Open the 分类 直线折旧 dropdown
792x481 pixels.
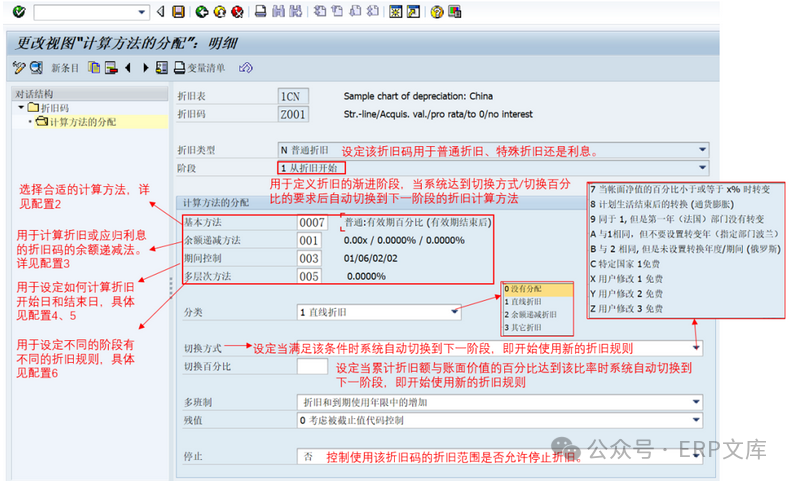(x=455, y=313)
